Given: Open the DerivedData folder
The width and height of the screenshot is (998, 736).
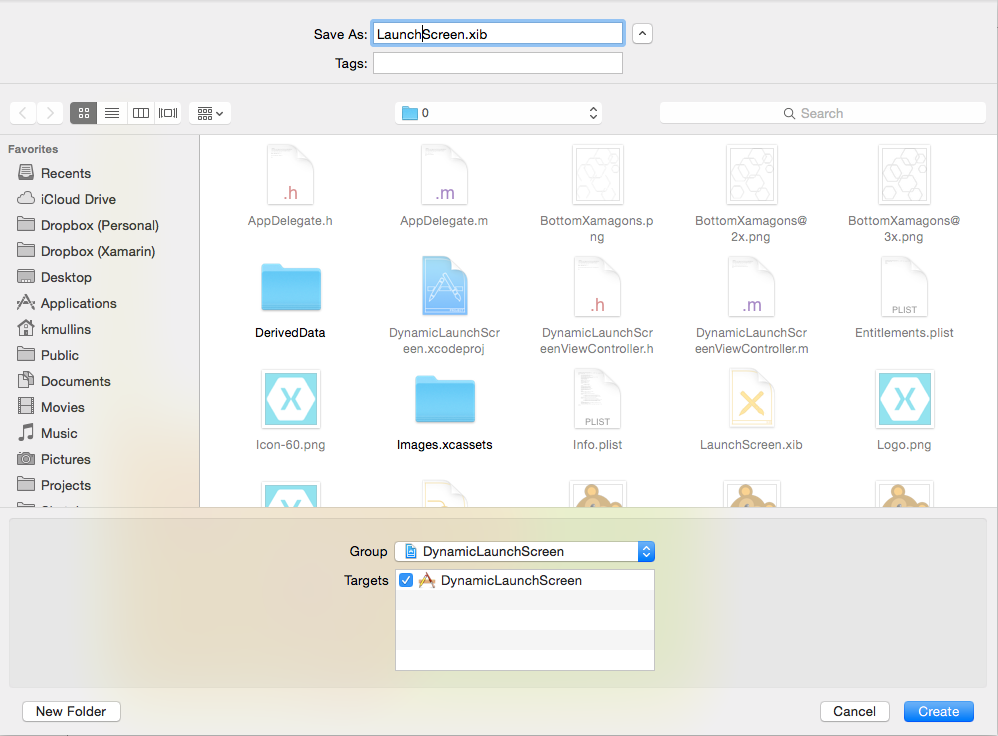Looking at the screenshot, I should pos(291,287).
